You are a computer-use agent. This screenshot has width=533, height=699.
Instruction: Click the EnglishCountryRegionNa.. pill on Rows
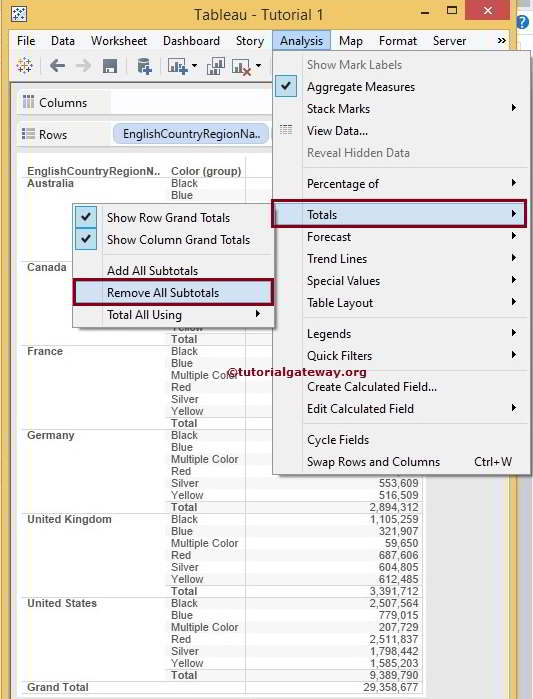coord(191,134)
